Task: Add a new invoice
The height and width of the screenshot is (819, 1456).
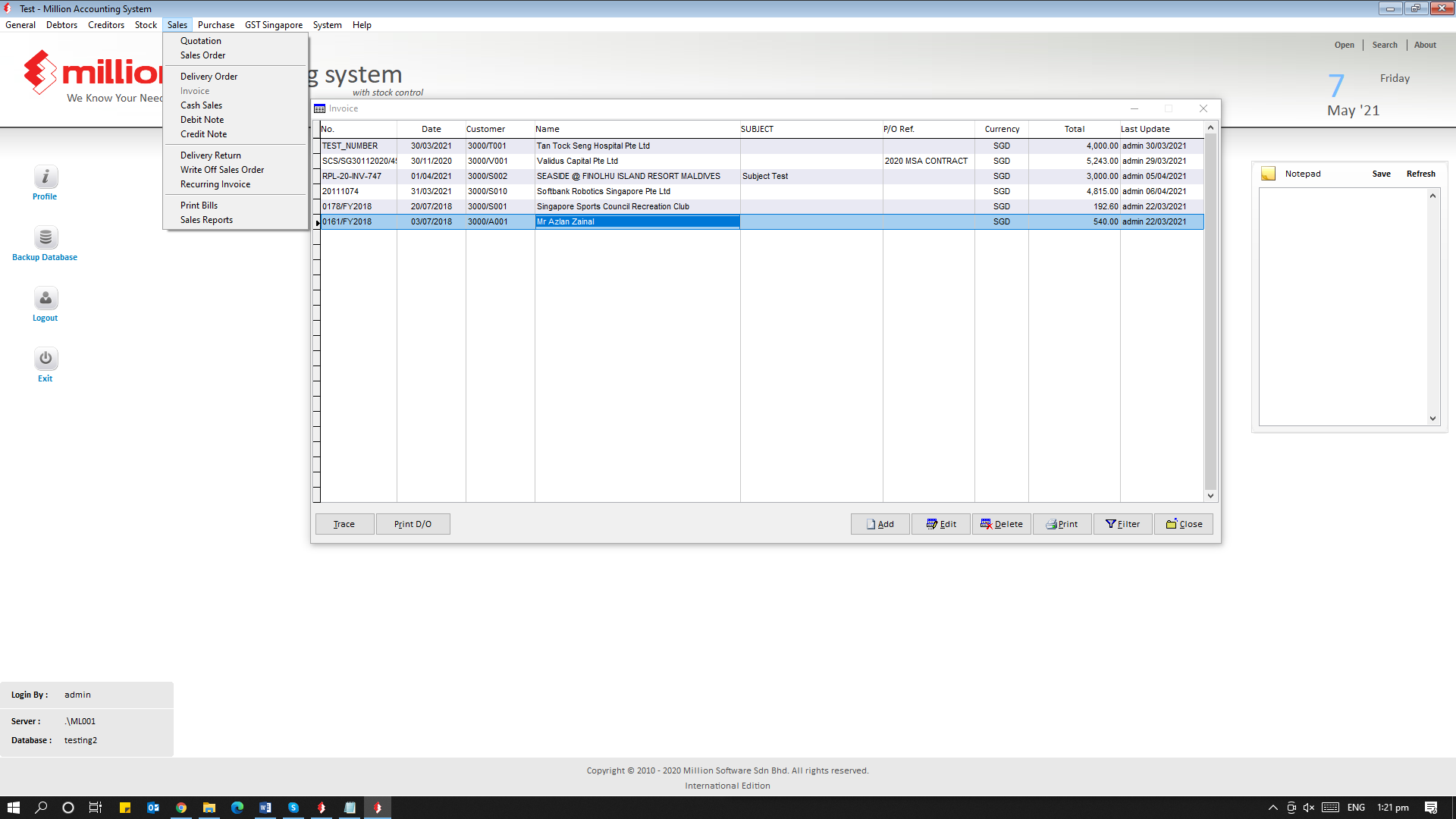Action: click(880, 524)
